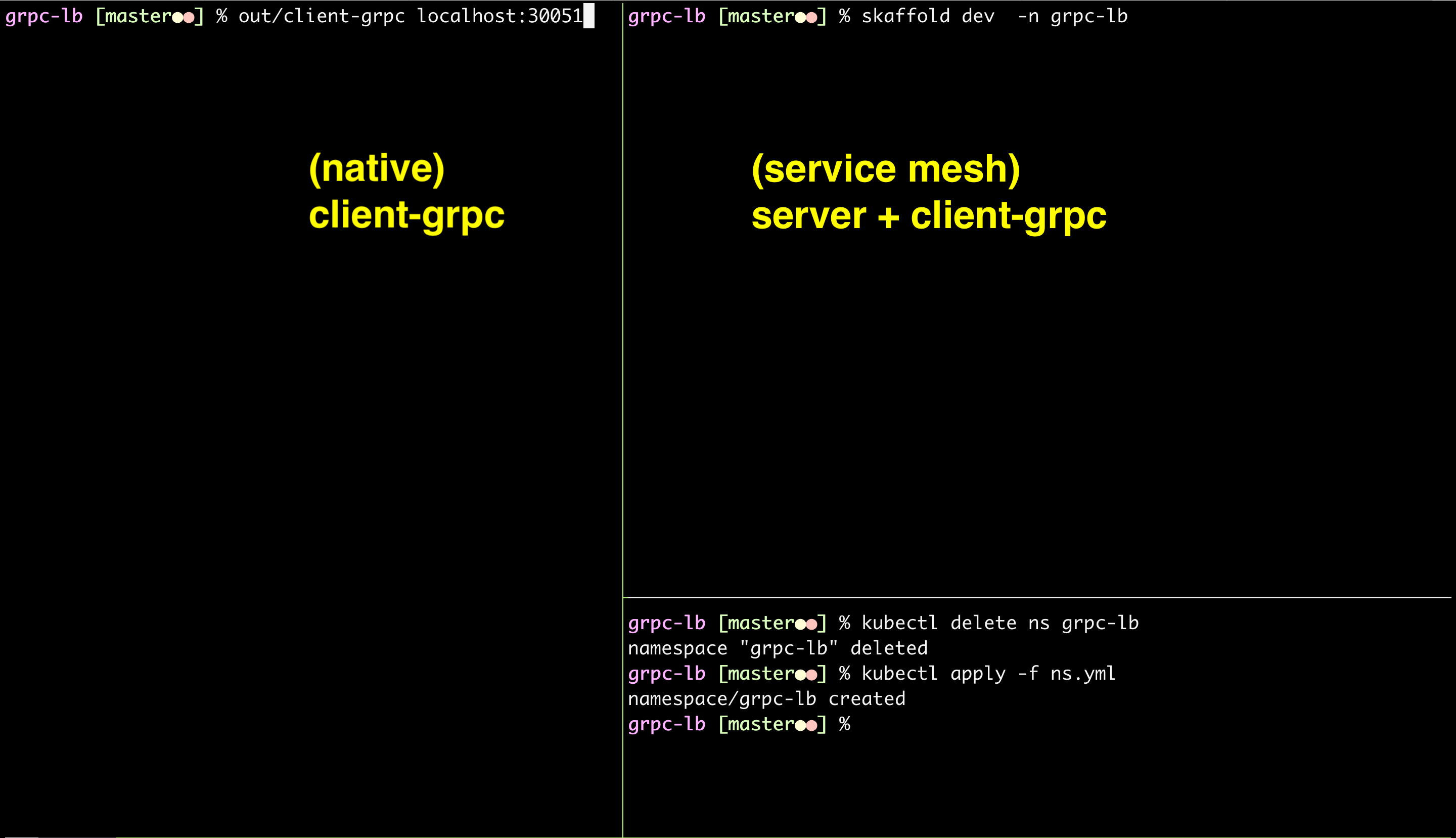The height and width of the screenshot is (838, 1456).
Task: Click 'localhost:30051' address in left pane
Action: (x=499, y=16)
